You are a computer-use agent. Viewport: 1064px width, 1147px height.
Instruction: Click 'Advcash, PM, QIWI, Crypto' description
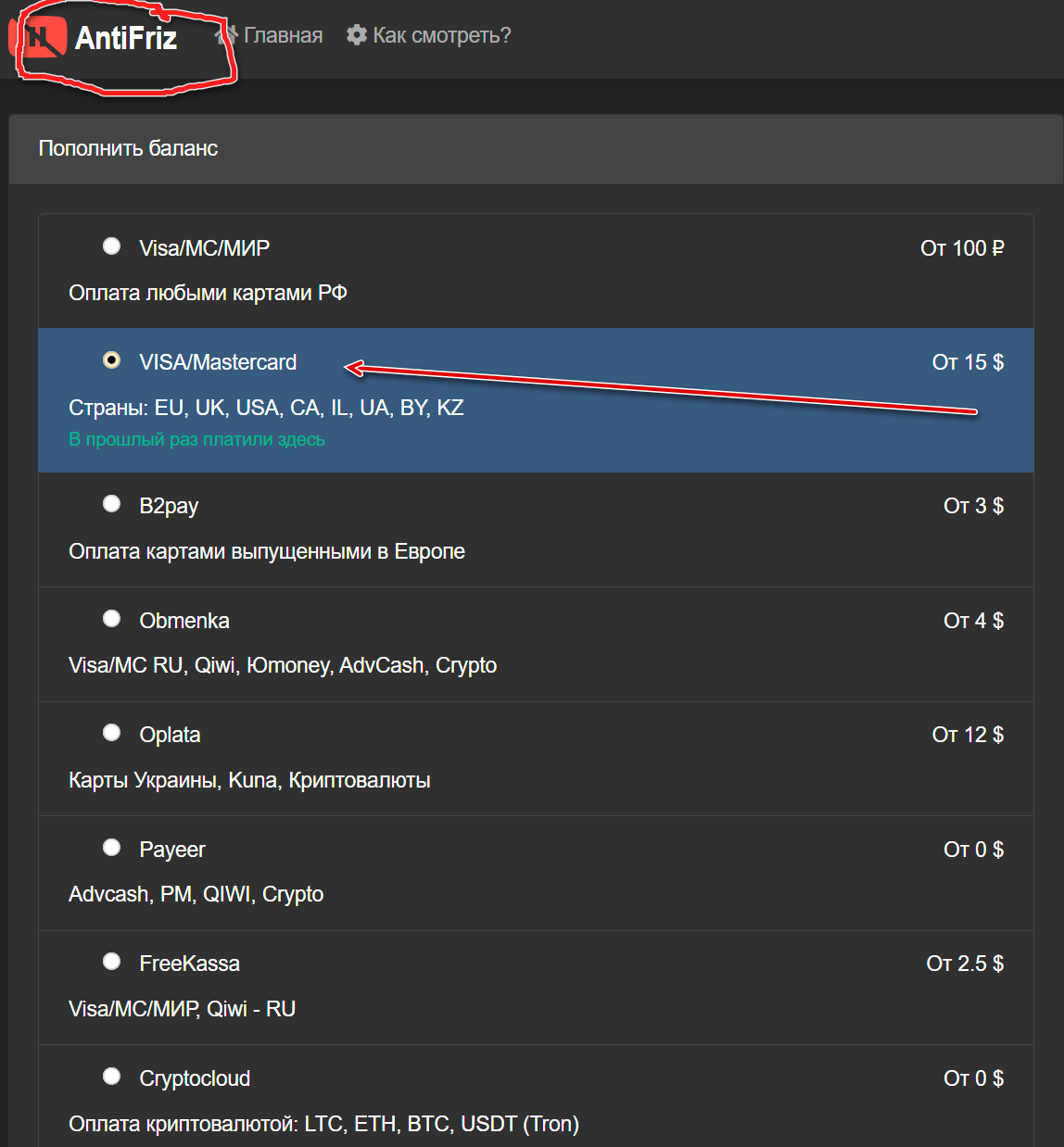click(x=196, y=895)
